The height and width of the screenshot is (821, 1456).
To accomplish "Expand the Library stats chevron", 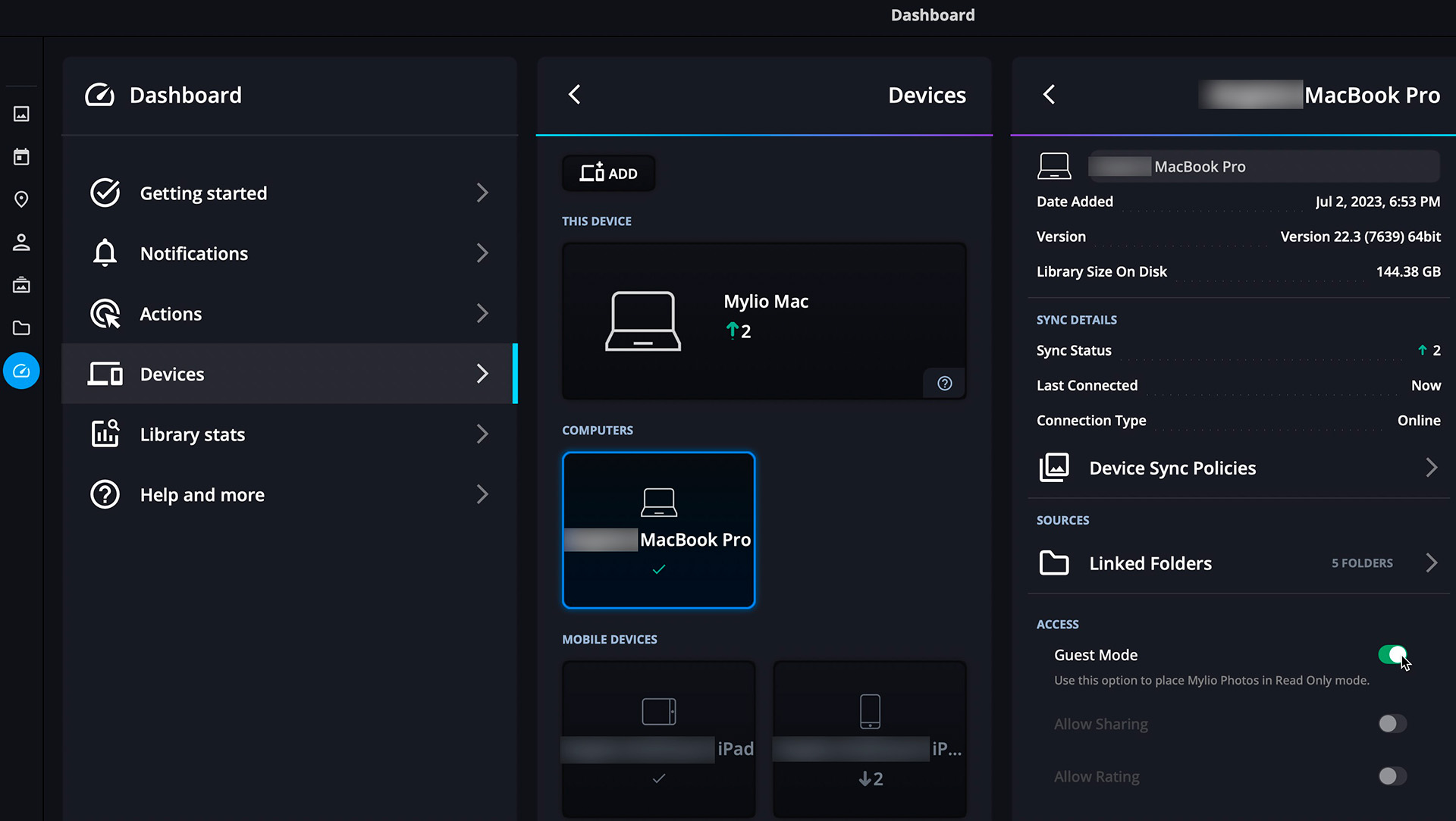I will pos(482,434).
